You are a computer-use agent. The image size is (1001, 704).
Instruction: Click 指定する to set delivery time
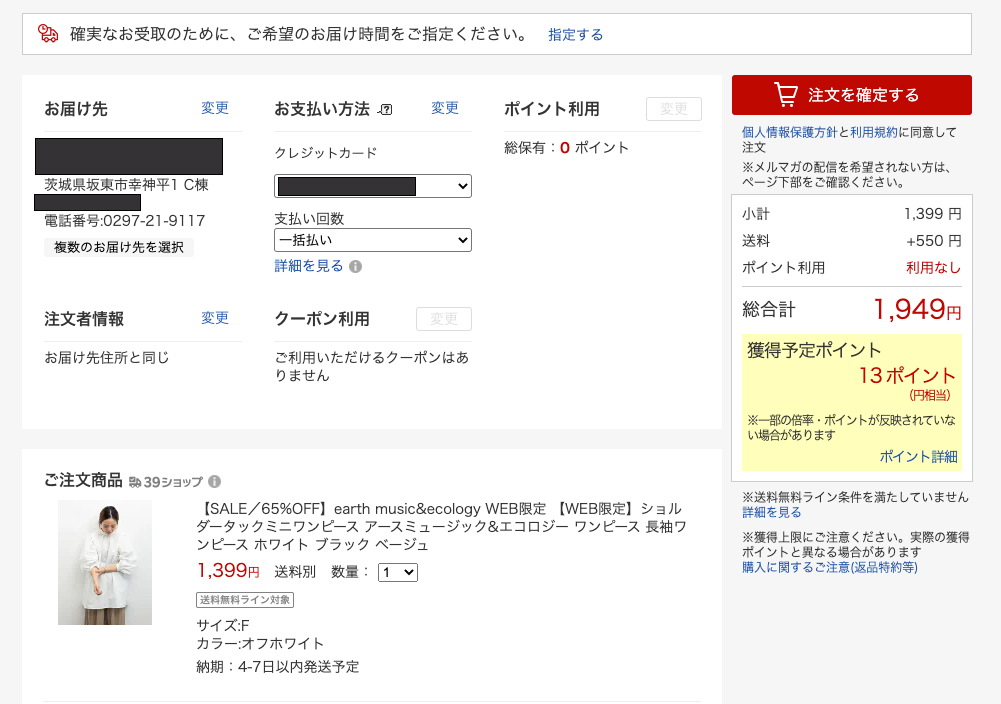tap(575, 34)
